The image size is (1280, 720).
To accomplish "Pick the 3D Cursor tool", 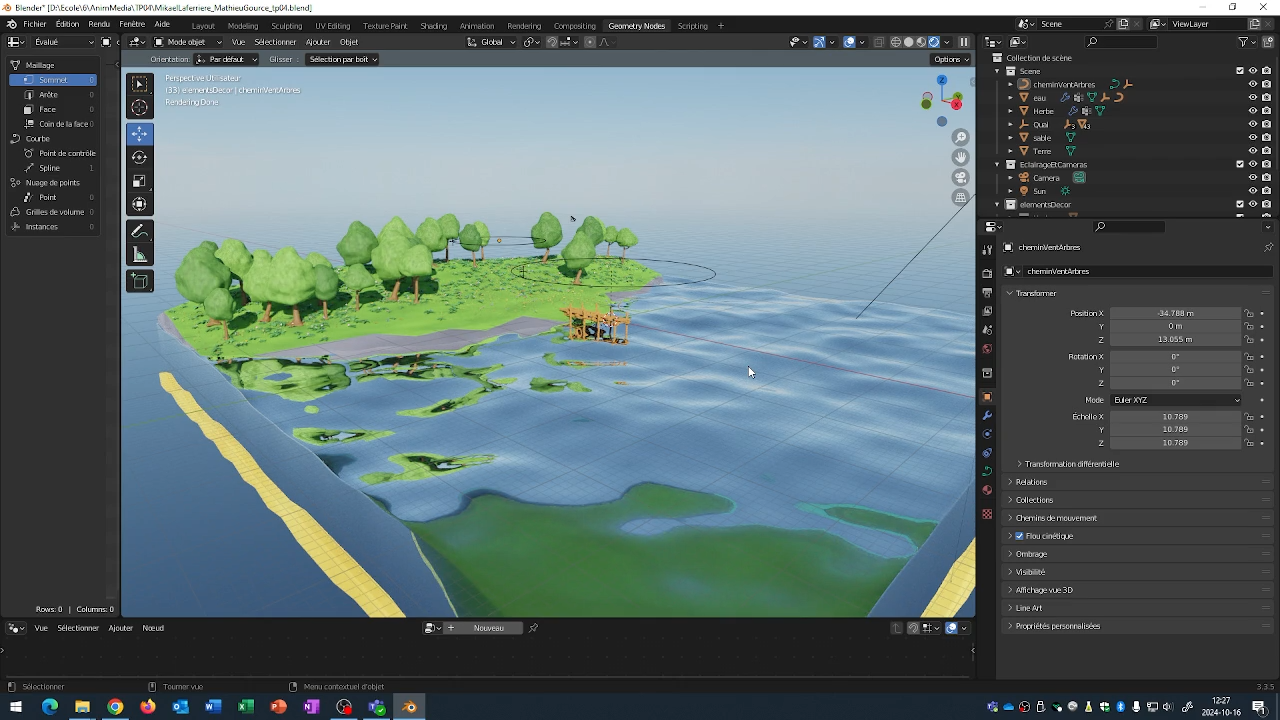I will tap(140, 108).
